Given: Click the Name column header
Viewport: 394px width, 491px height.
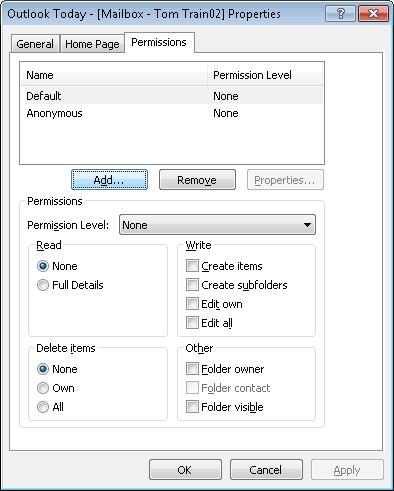Looking at the screenshot, I should tap(114, 75).
